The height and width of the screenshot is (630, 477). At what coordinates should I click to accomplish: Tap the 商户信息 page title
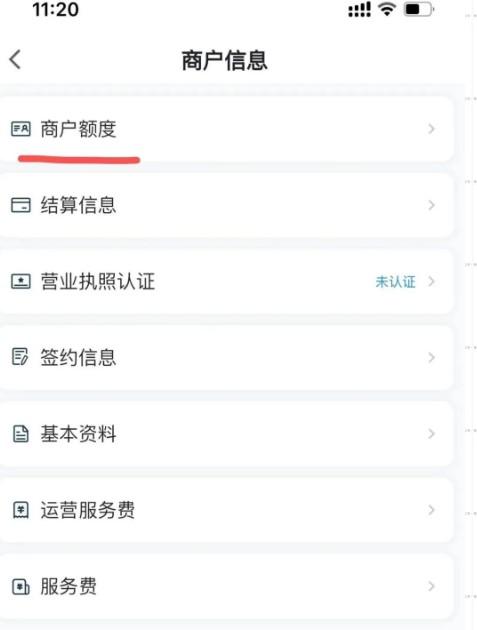click(x=225, y=61)
